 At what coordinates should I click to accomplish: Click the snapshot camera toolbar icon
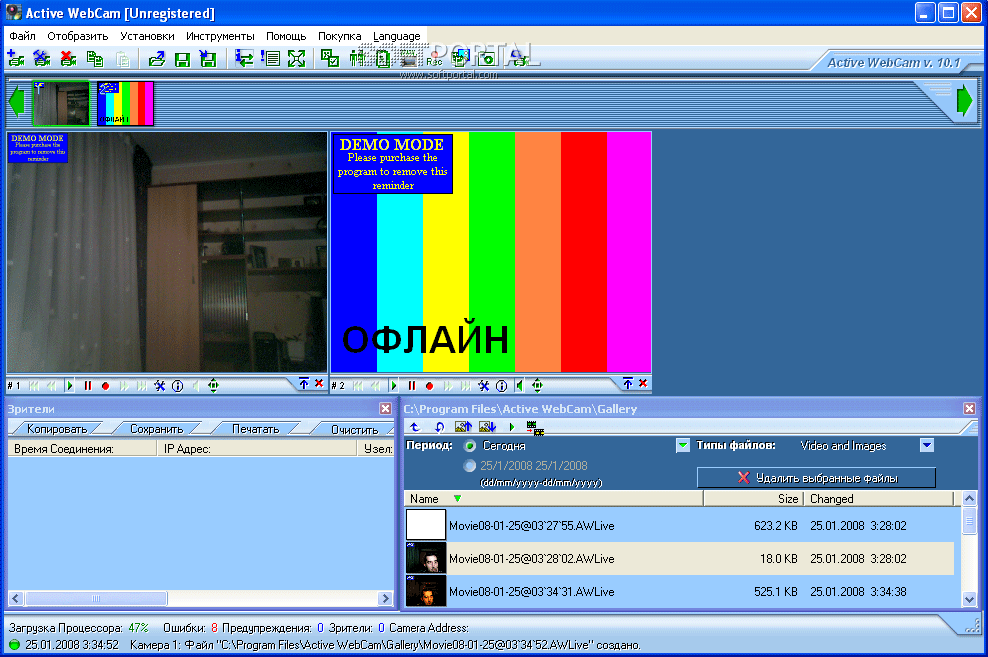pos(486,59)
